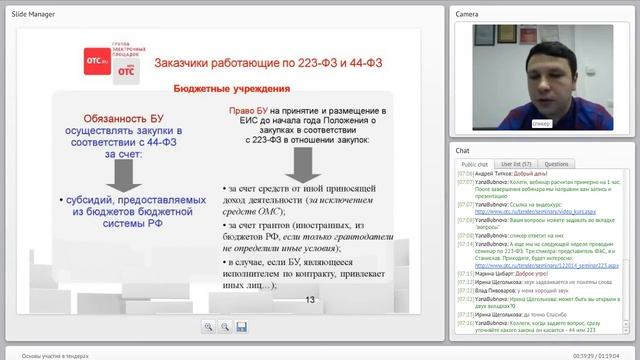Click the grey OTC logo
Image resolution: width=640 pixels, height=360 pixels.
(x=126, y=71)
